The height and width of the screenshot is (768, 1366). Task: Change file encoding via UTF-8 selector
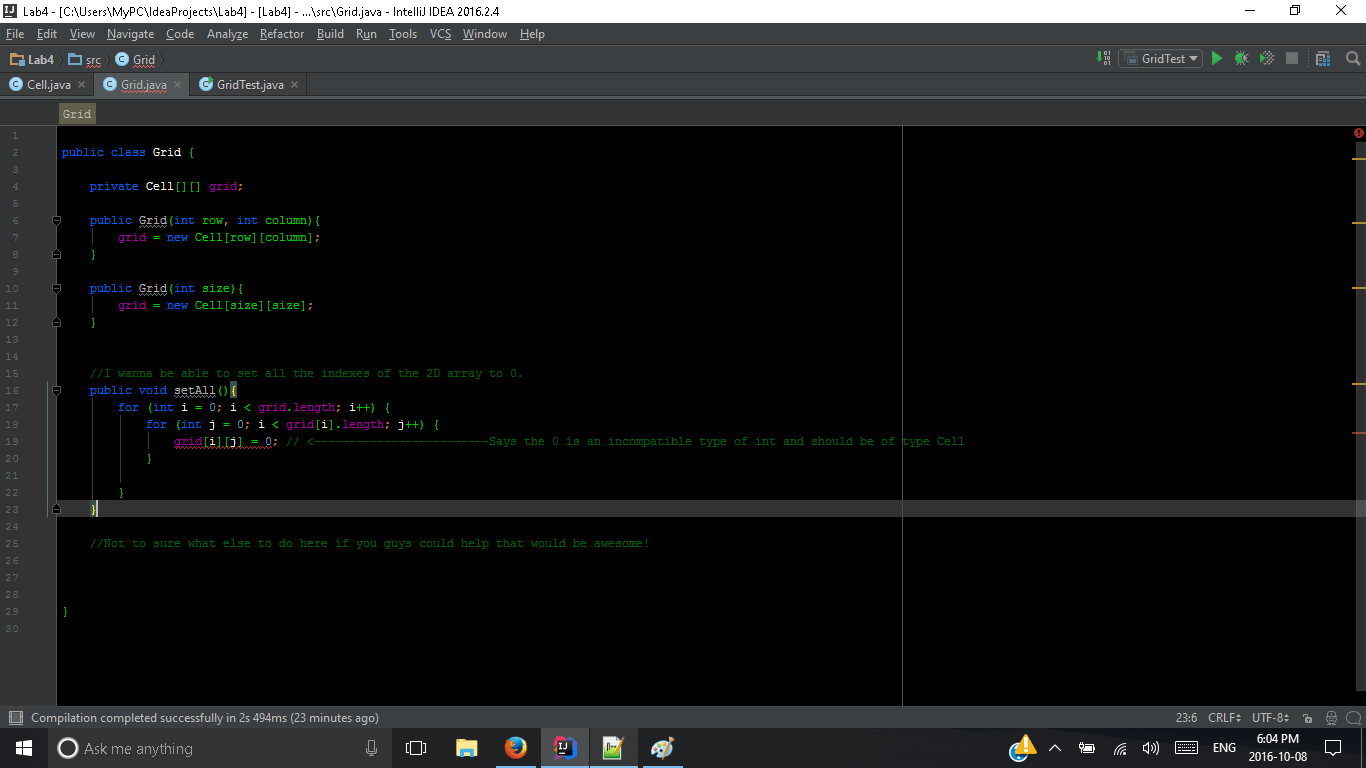pos(1271,718)
